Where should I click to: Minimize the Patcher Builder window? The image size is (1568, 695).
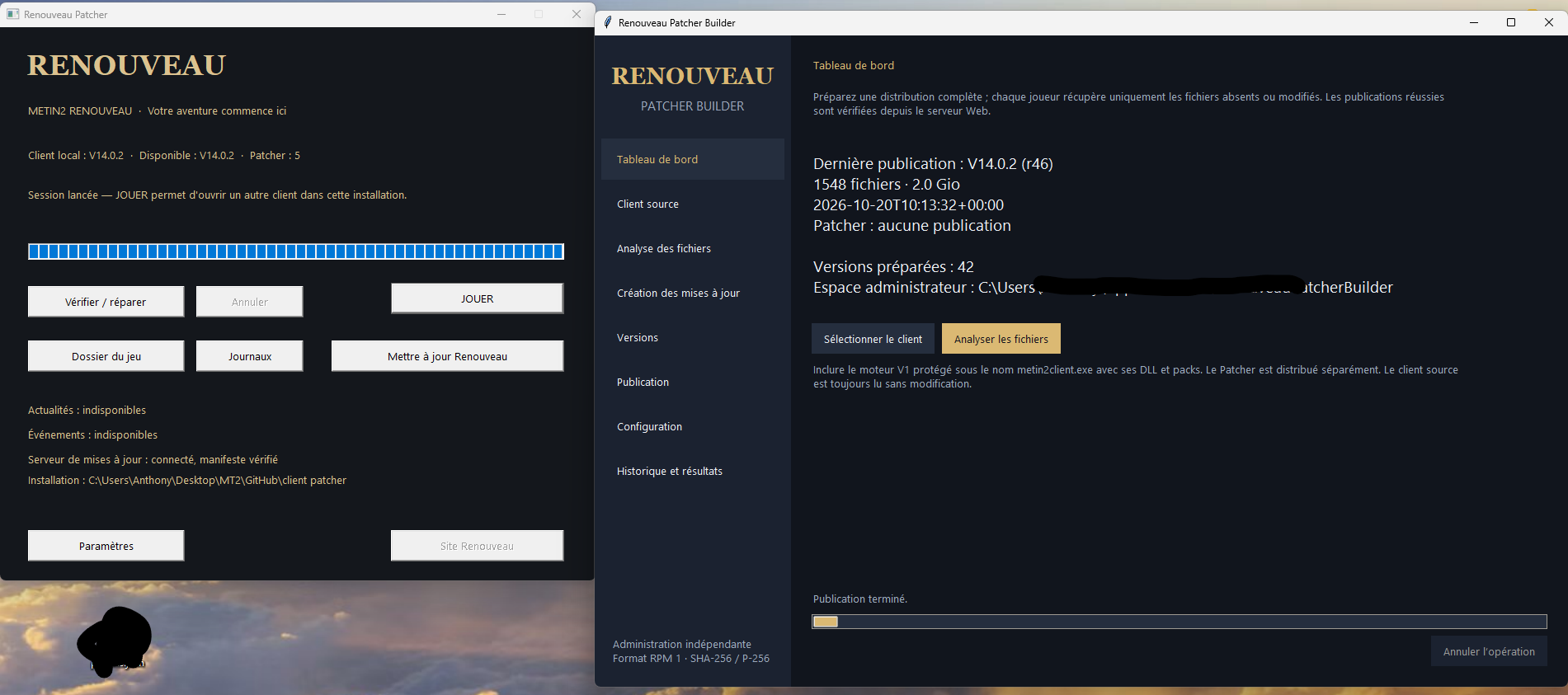(x=1473, y=22)
